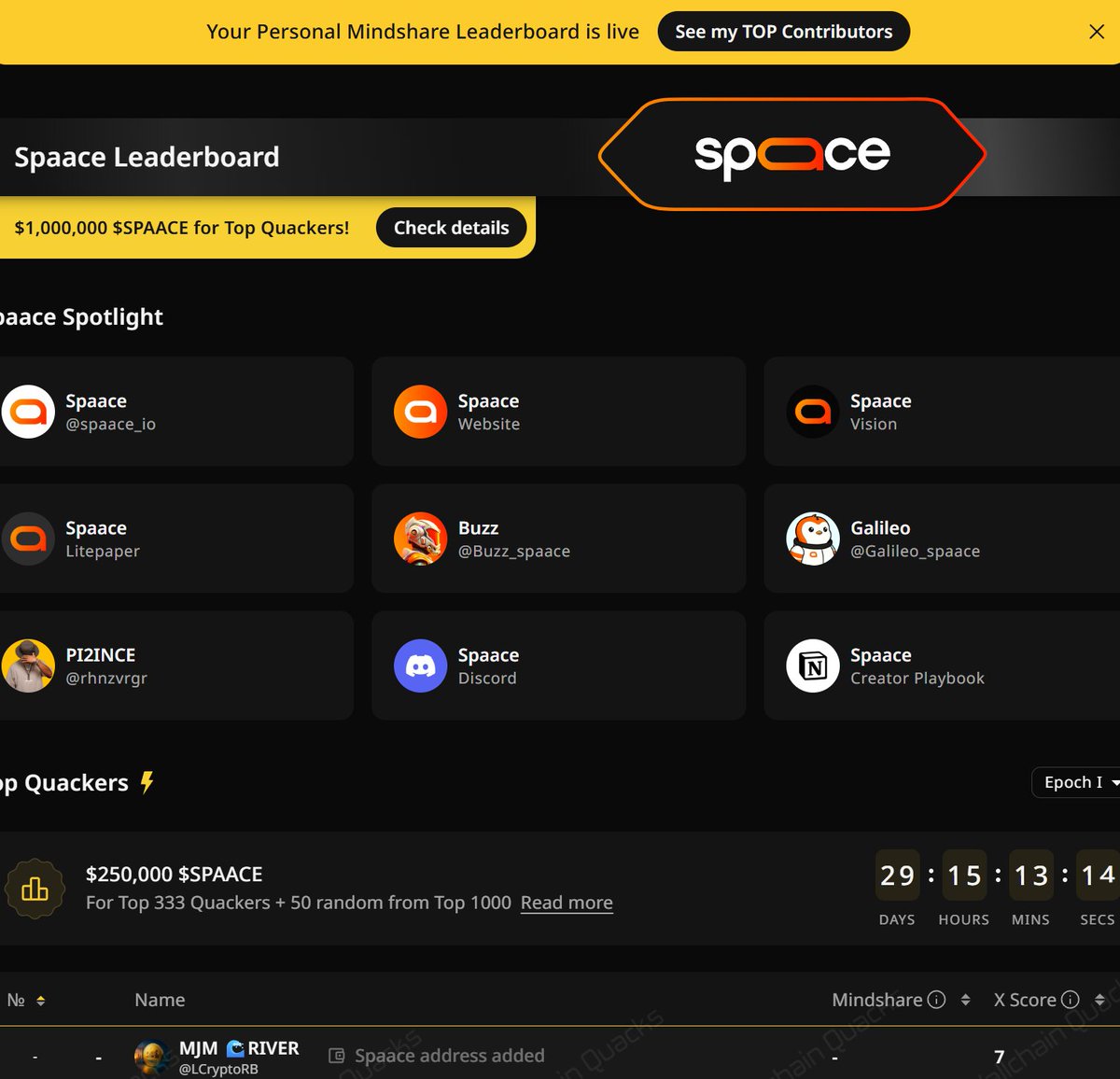1120x1079 pixels.
Task: Click the X Score value 7
Action: pos(1000,1057)
